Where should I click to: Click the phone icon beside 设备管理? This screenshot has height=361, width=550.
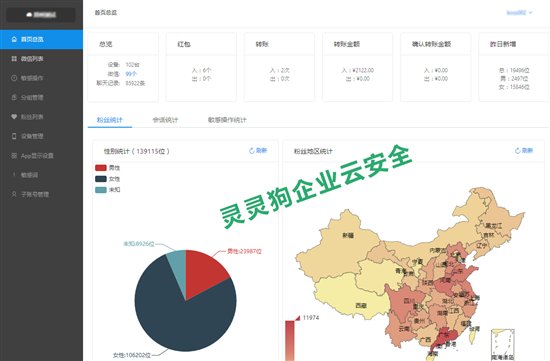coord(14,136)
